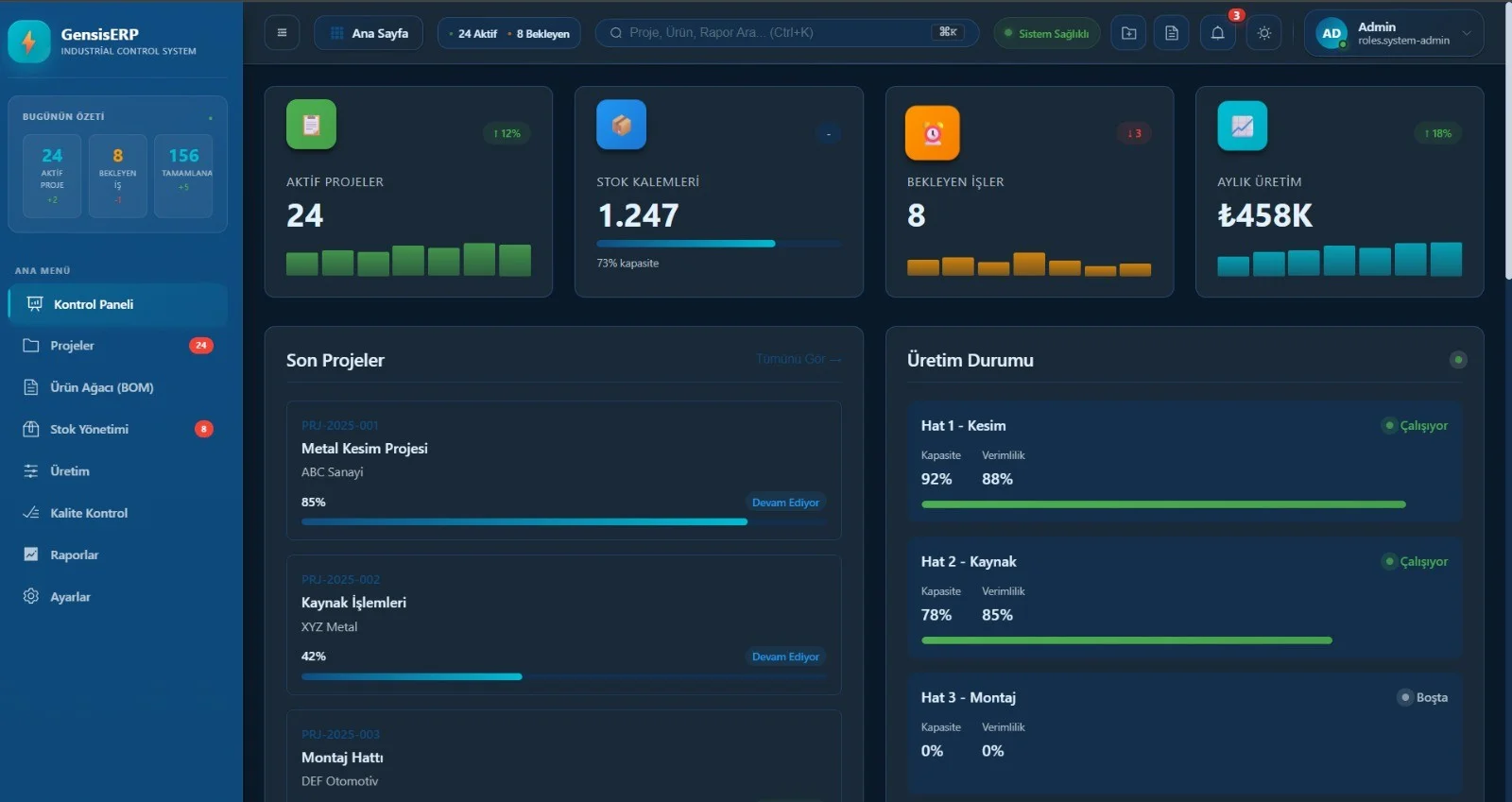The image size is (1512, 802).
Task: Open the document icon in header
Action: [x=1172, y=33]
